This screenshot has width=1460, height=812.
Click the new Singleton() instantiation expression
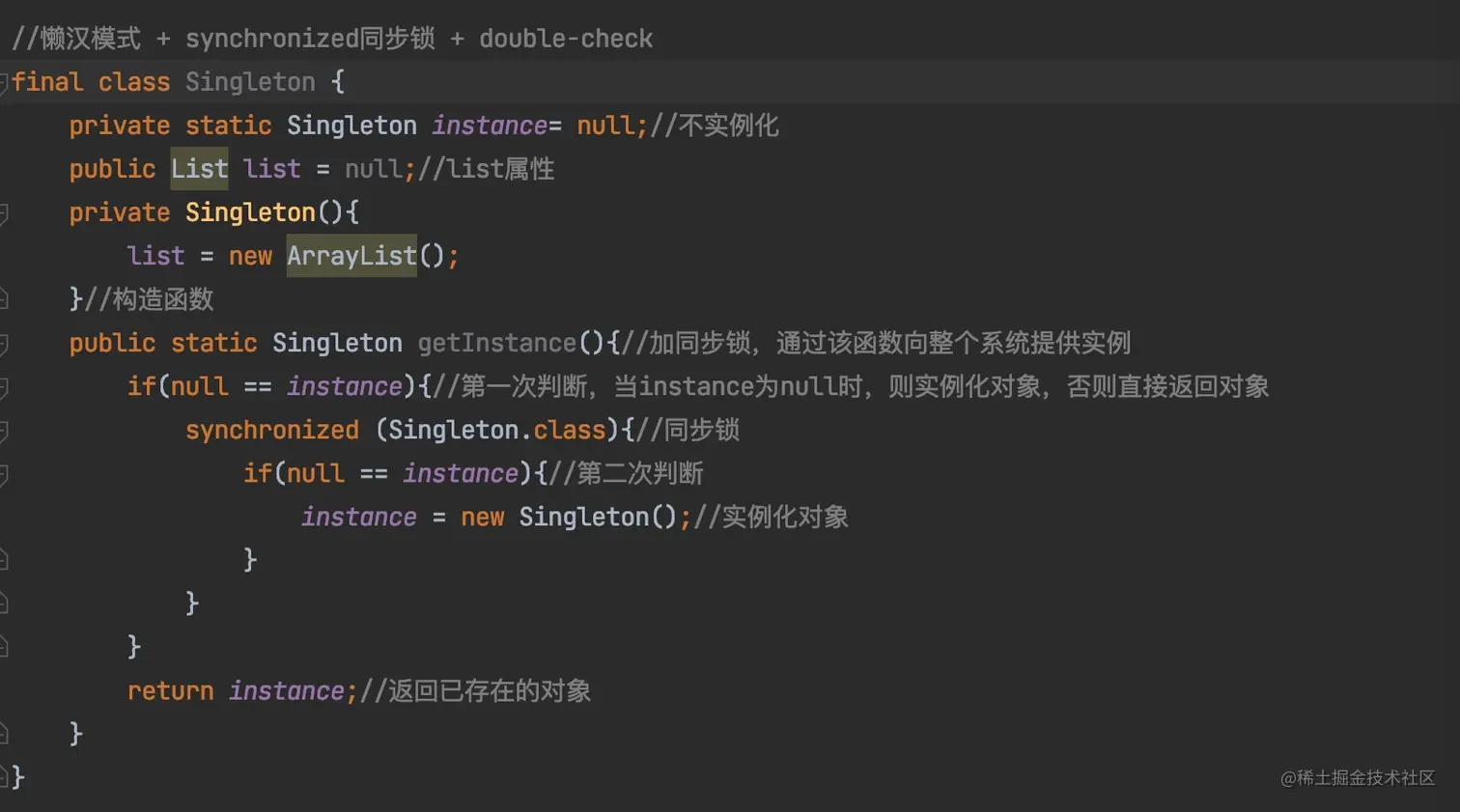tap(570, 517)
